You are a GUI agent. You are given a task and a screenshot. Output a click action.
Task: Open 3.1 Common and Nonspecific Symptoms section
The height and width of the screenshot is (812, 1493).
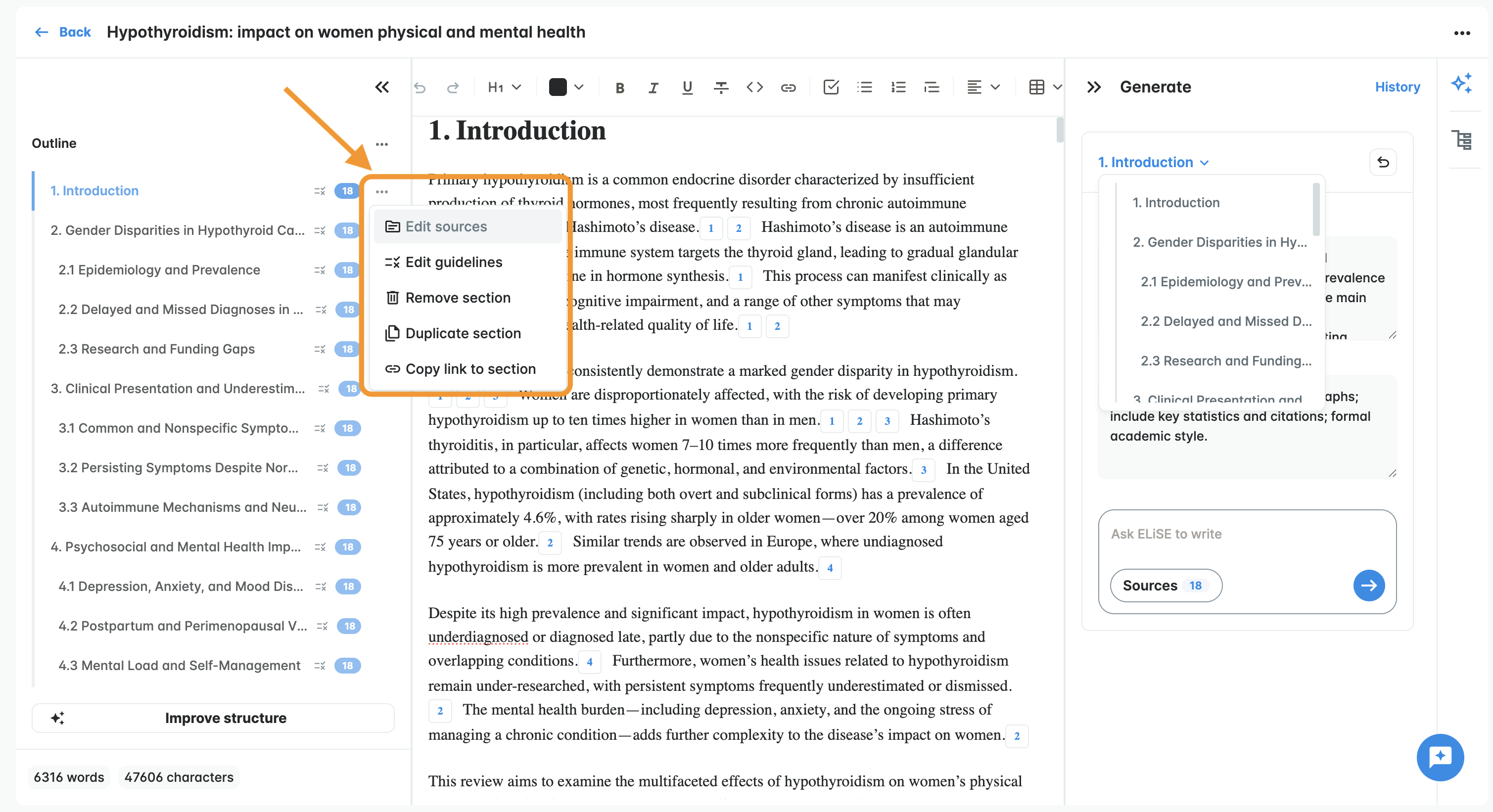click(x=179, y=428)
